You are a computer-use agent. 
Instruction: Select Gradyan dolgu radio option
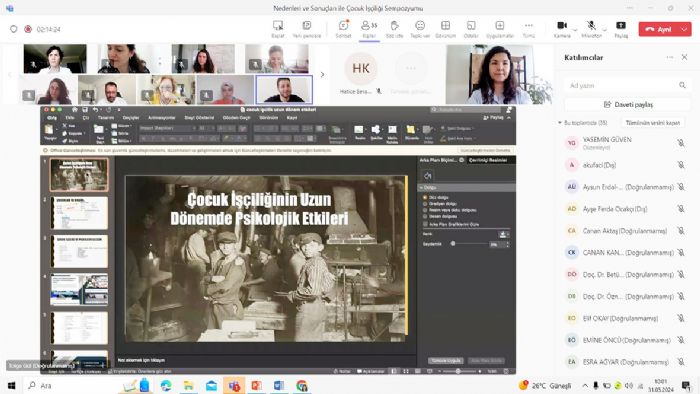[x=425, y=203]
